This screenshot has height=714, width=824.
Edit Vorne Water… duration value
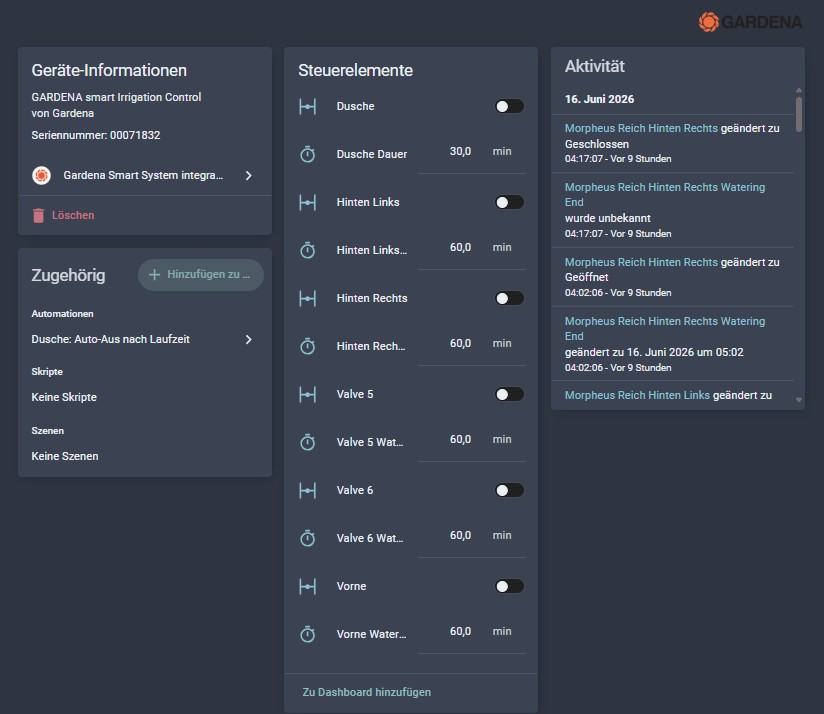pyautogui.click(x=460, y=632)
